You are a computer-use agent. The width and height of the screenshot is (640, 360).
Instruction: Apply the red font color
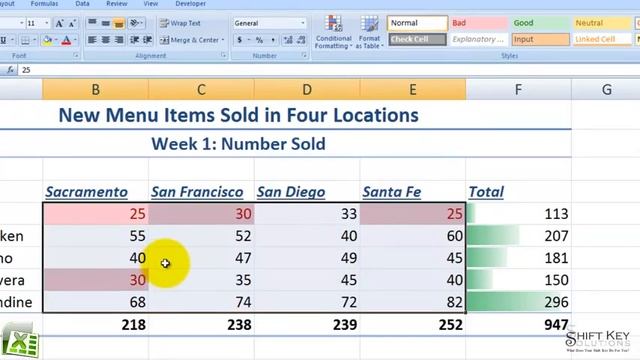(66, 40)
